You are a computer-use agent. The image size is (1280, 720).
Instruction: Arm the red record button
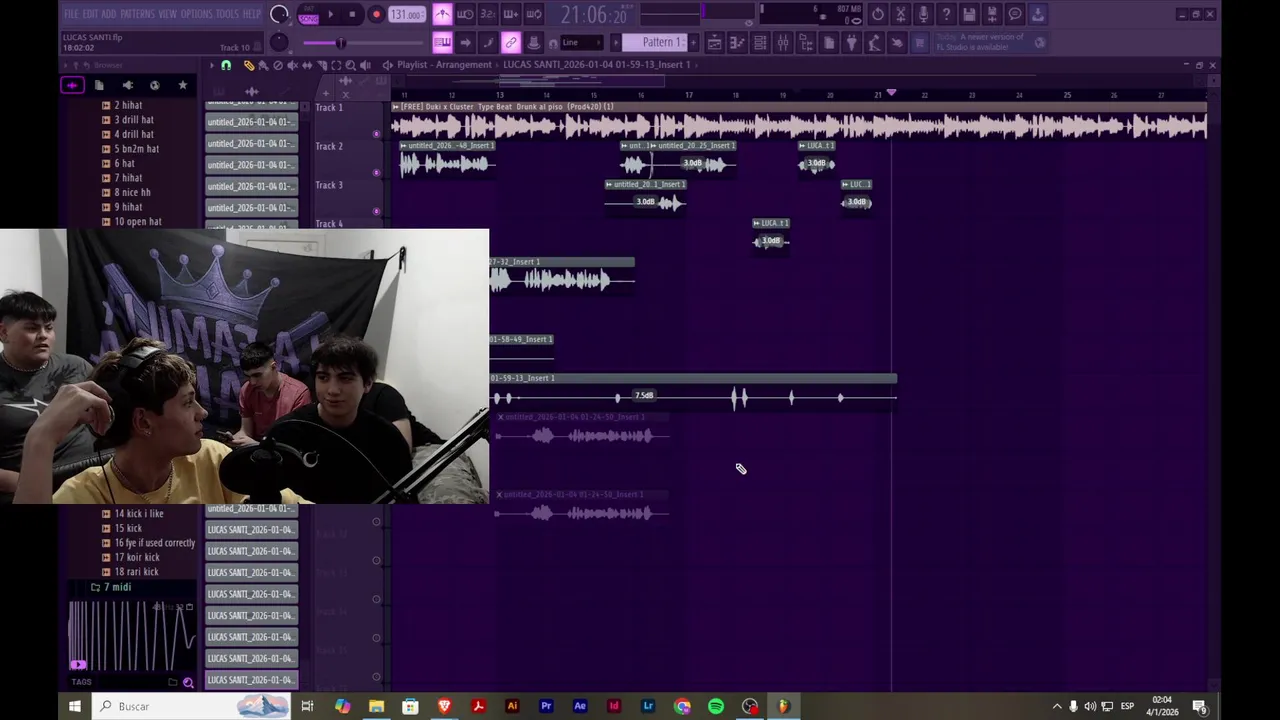[x=376, y=14]
